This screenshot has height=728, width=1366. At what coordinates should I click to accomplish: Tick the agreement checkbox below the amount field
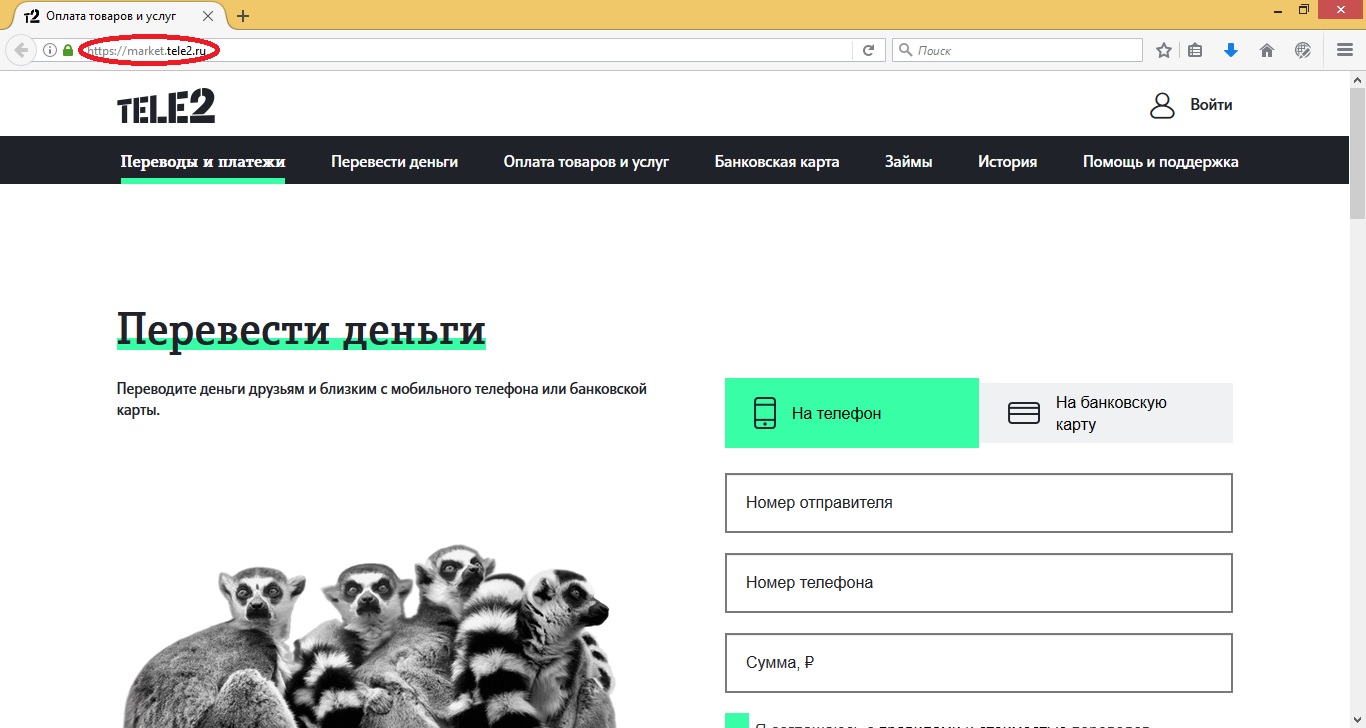click(737, 721)
